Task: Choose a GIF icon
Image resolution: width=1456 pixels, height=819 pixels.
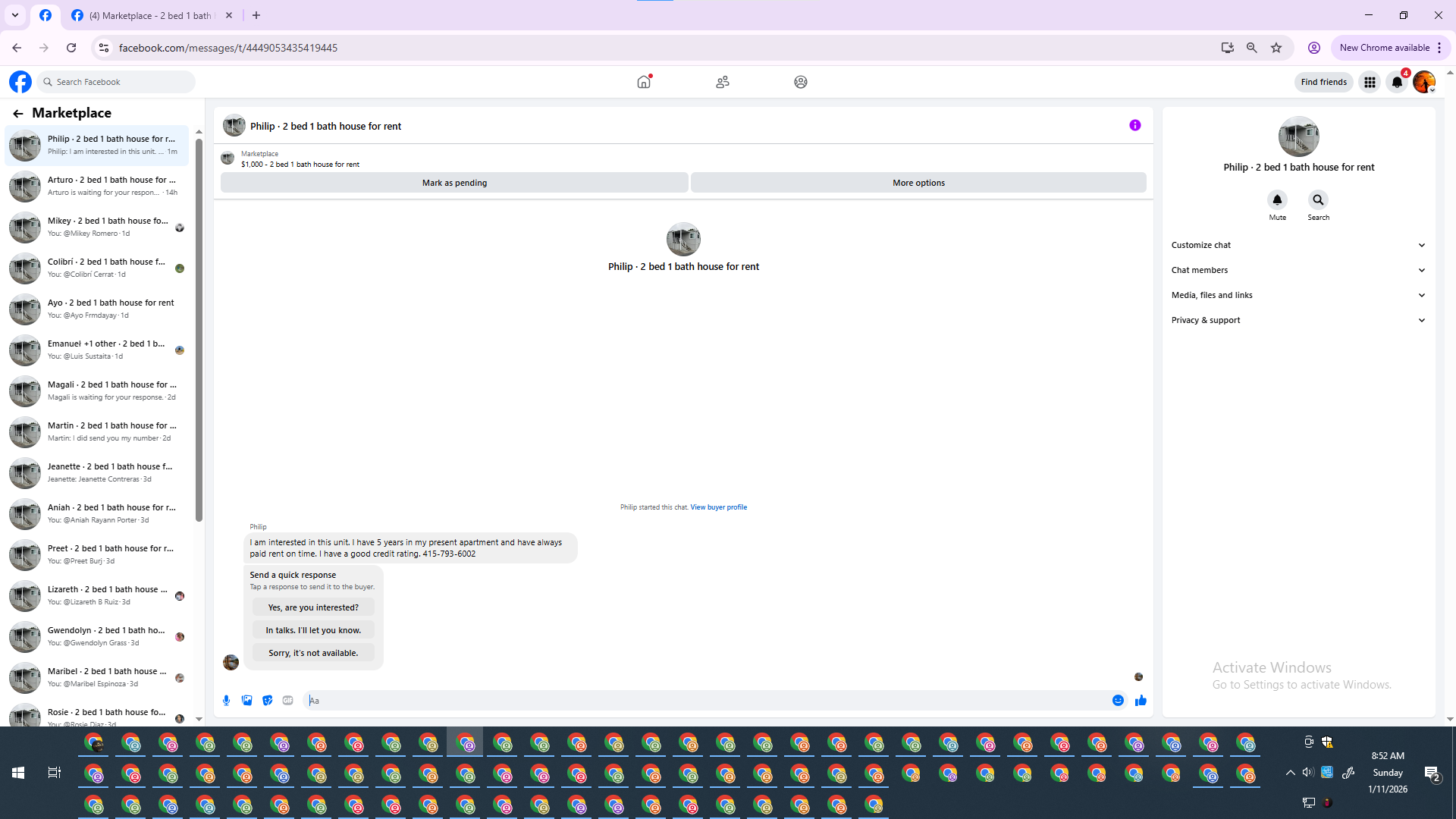Action: pyautogui.click(x=287, y=701)
